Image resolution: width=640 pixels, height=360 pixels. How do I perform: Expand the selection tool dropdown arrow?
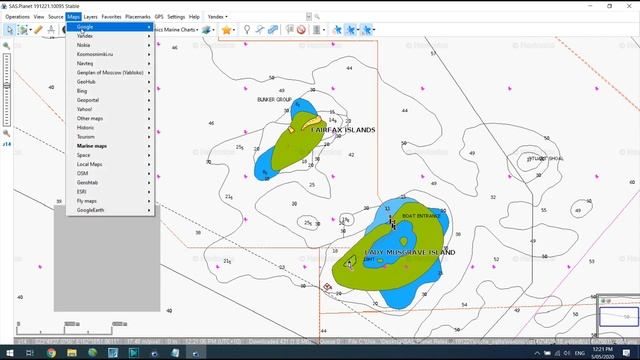pos(31,30)
